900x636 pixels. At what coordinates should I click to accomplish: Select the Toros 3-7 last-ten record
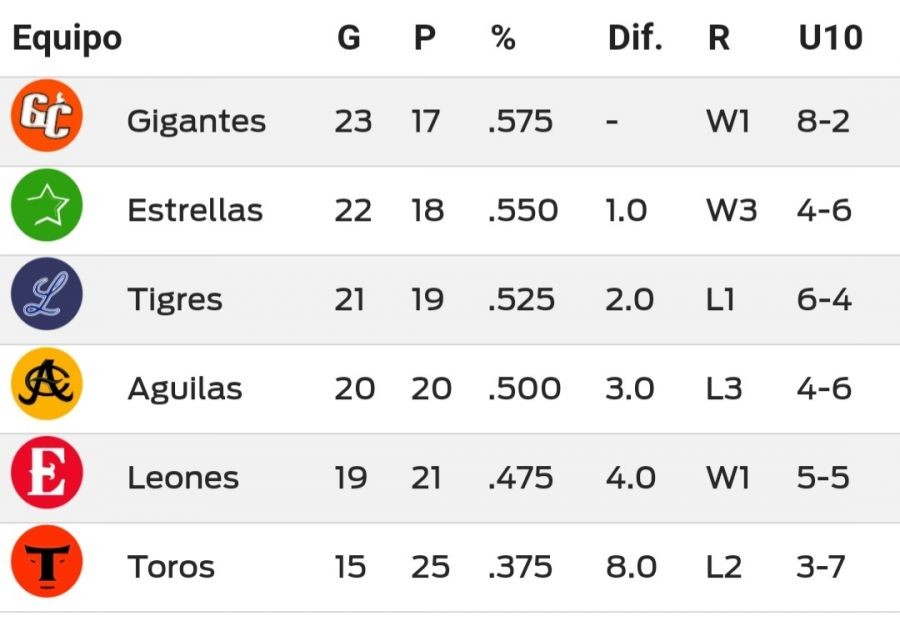click(822, 567)
